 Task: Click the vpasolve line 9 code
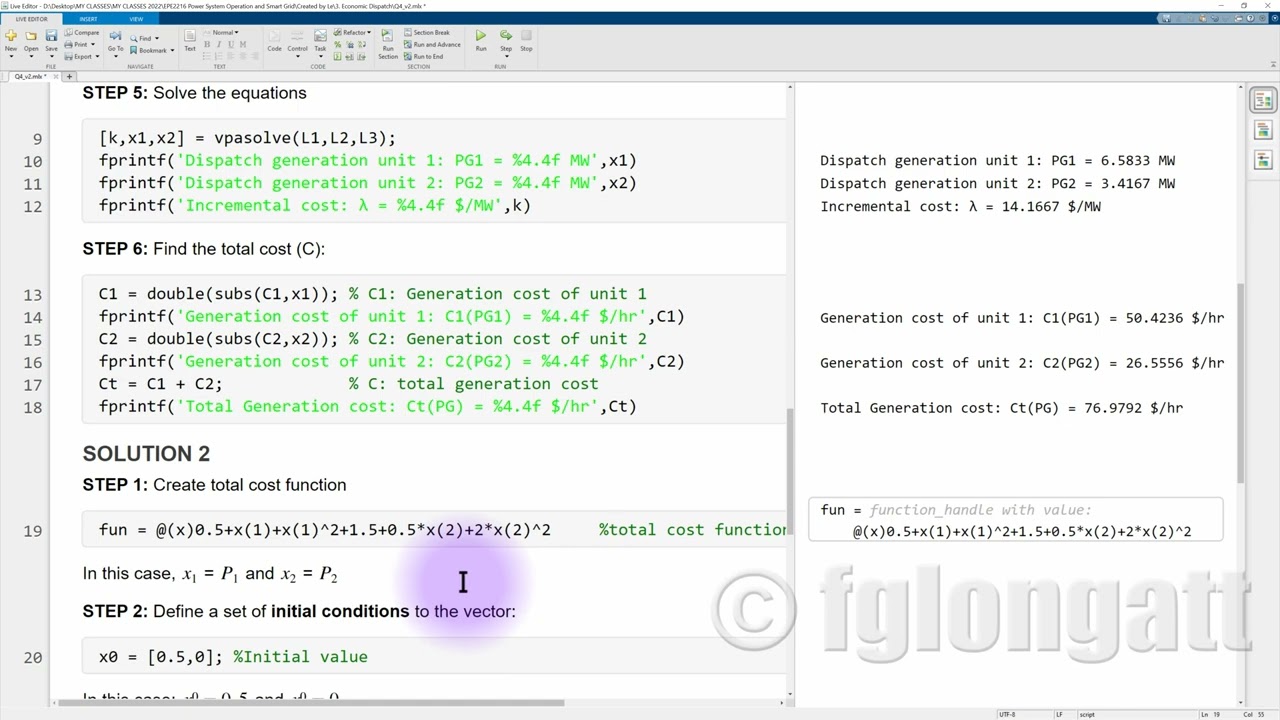247,138
